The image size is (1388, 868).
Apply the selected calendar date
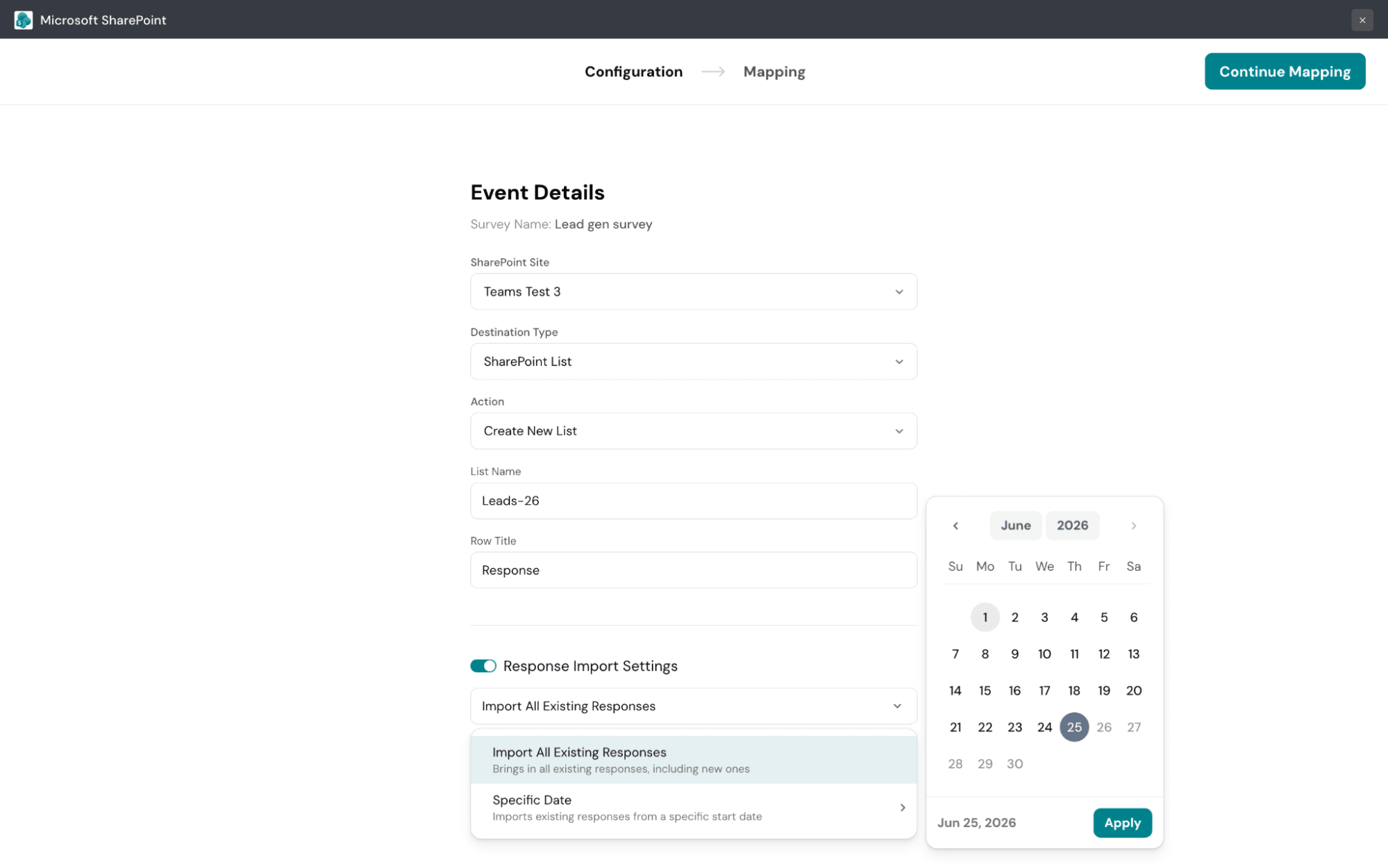[x=1122, y=823]
